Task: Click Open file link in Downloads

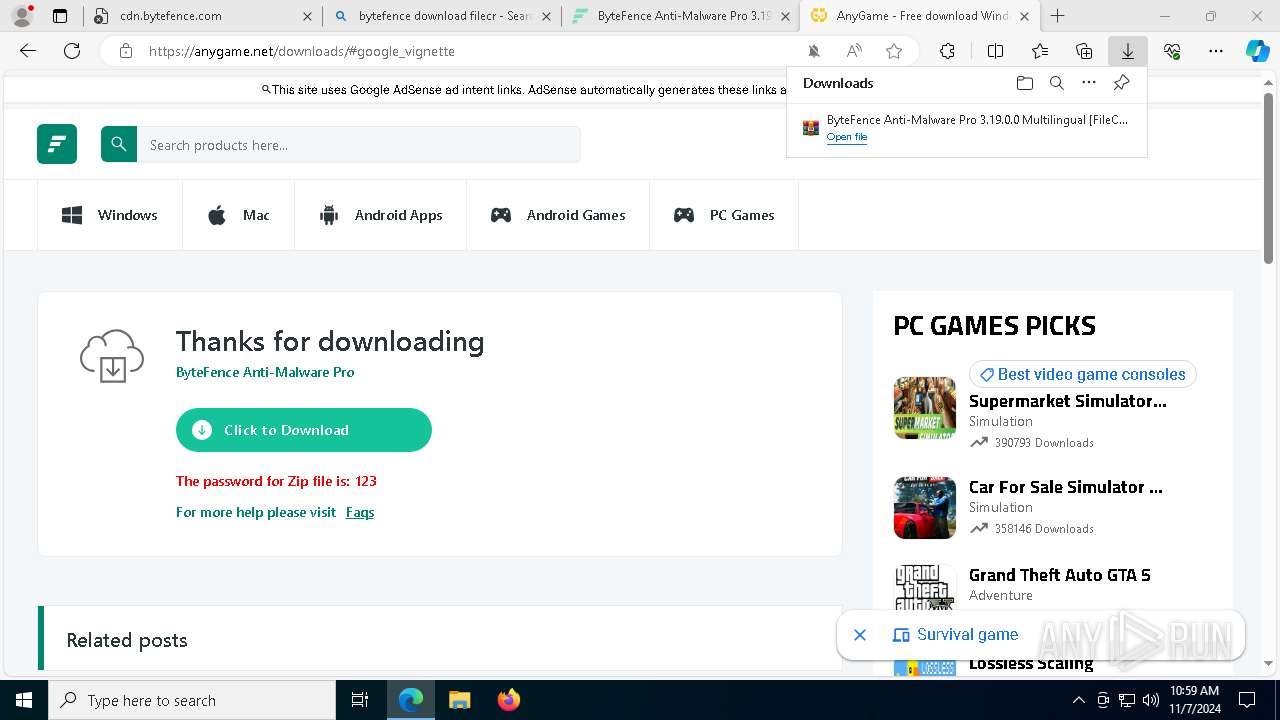Action: pos(847,137)
